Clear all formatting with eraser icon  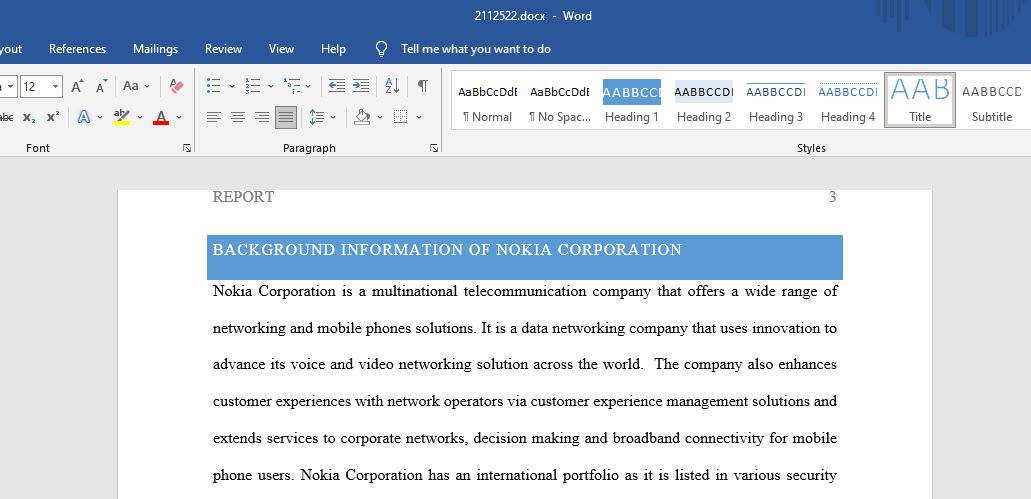176,86
